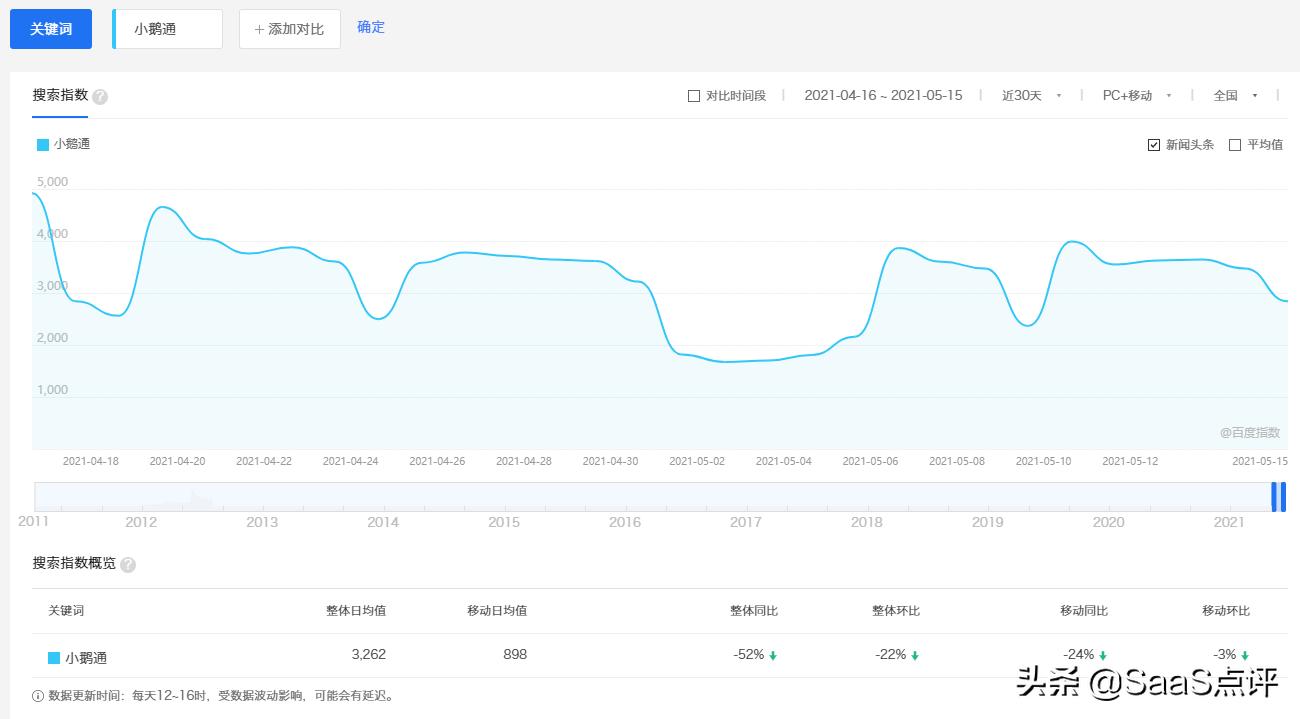Click year 2016 on the timeline overview
The image size is (1300, 719).
(x=625, y=522)
